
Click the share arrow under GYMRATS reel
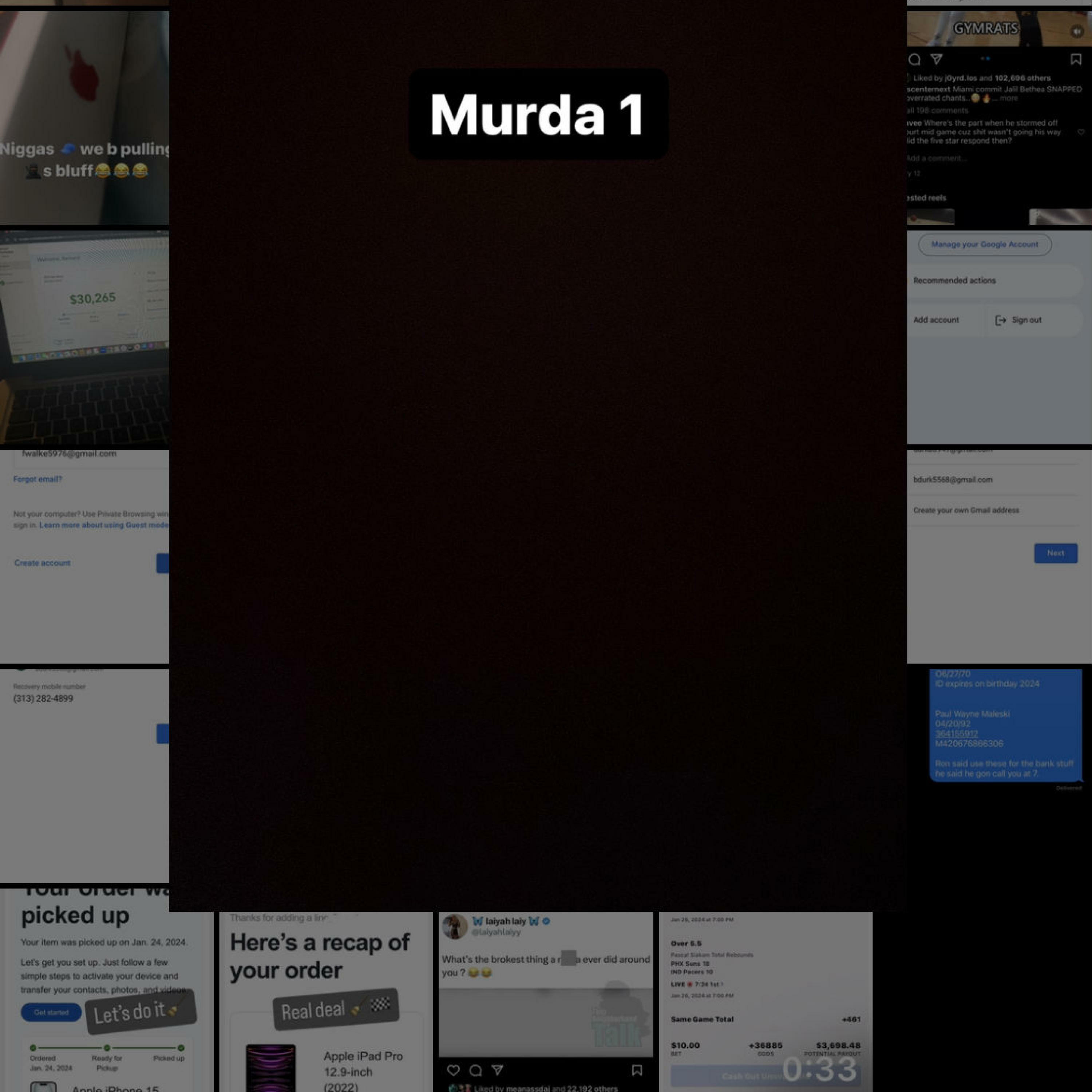pos(937,59)
